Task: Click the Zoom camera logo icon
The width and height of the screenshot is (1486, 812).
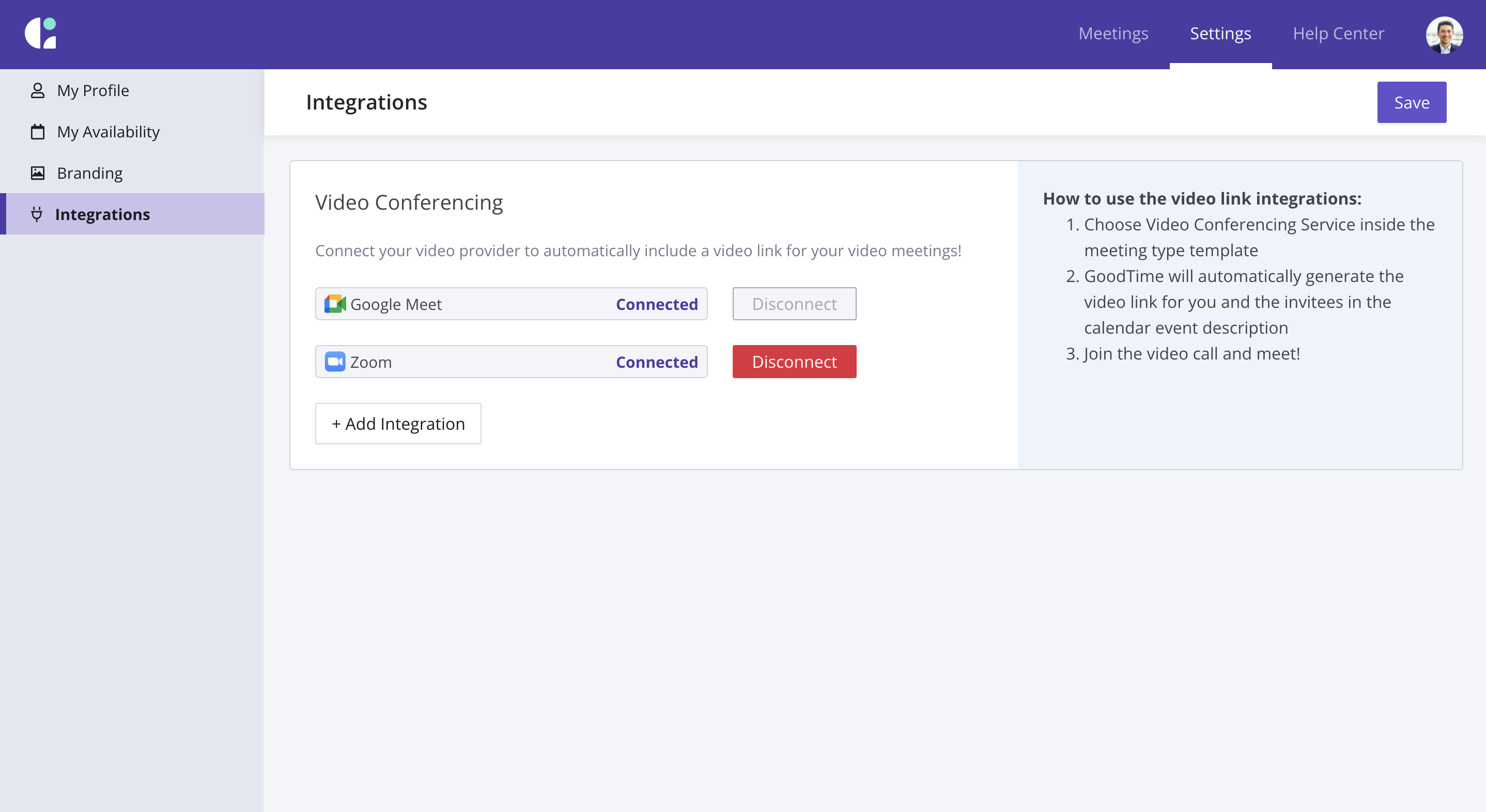Action: (335, 362)
